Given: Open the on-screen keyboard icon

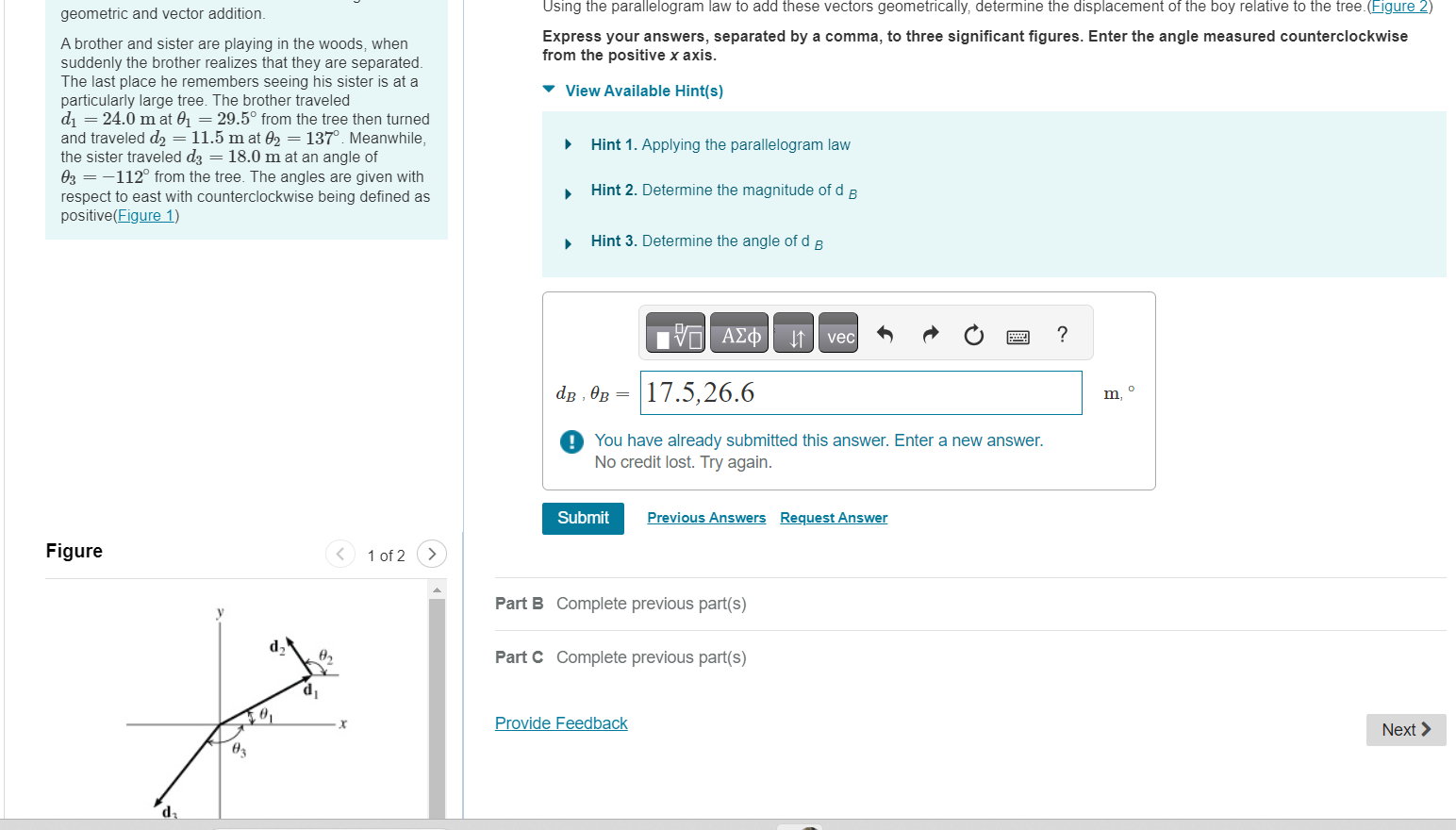Looking at the screenshot, I should coord(1018,336).
